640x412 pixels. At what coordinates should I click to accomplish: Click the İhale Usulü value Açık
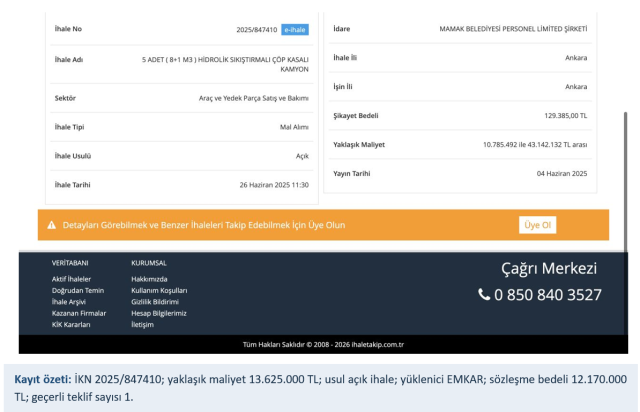(302, 156)
